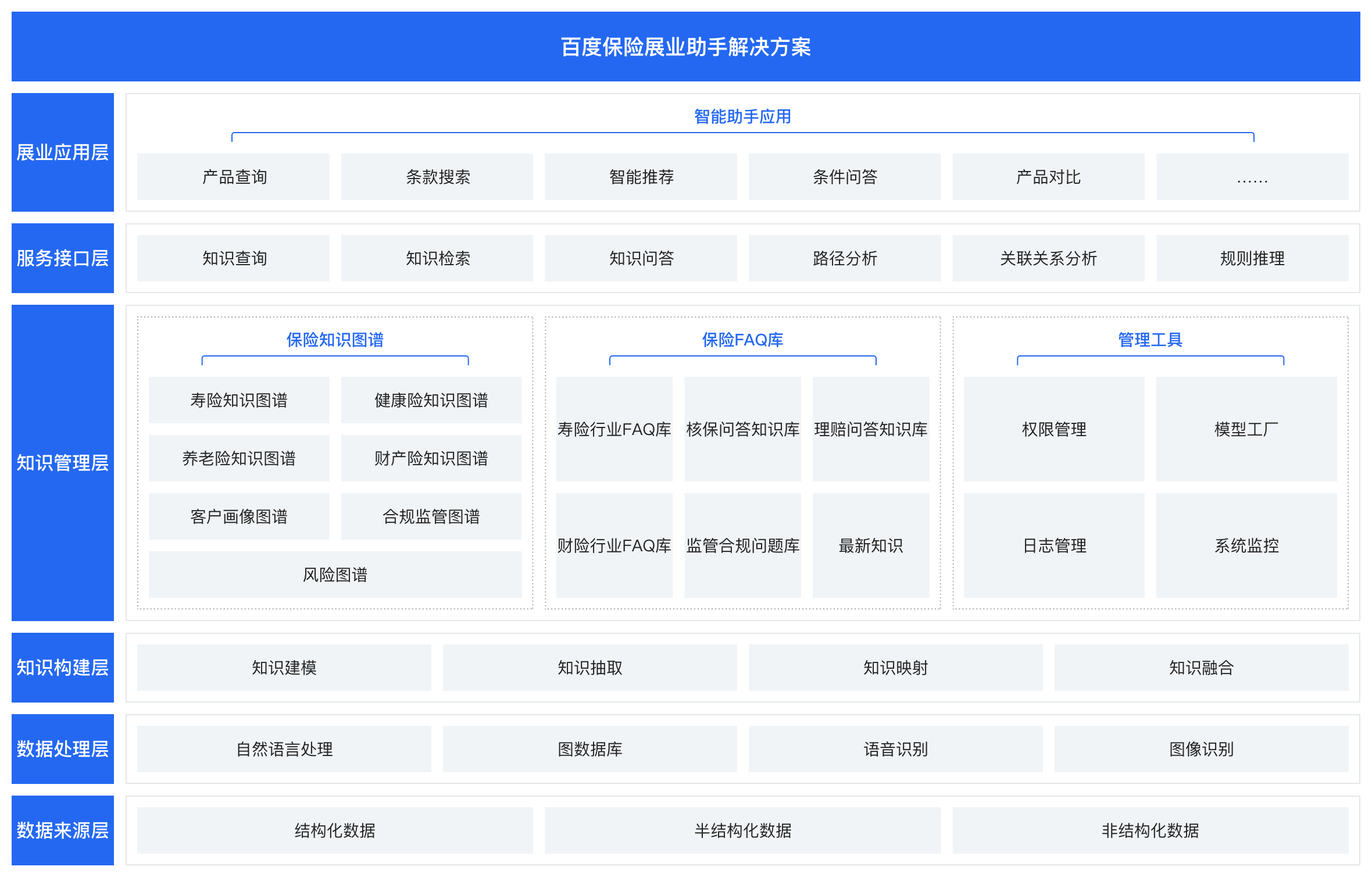Select the 关联关系分析 box
This screenshot has width=1372, height=877.
pyautogui.click(x=1049, y=258)
